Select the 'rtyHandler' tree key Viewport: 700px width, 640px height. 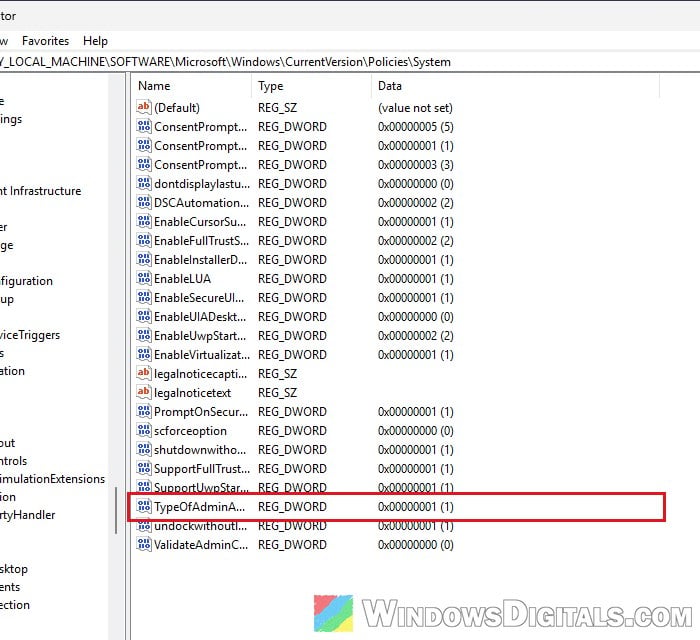pos(28,515)
